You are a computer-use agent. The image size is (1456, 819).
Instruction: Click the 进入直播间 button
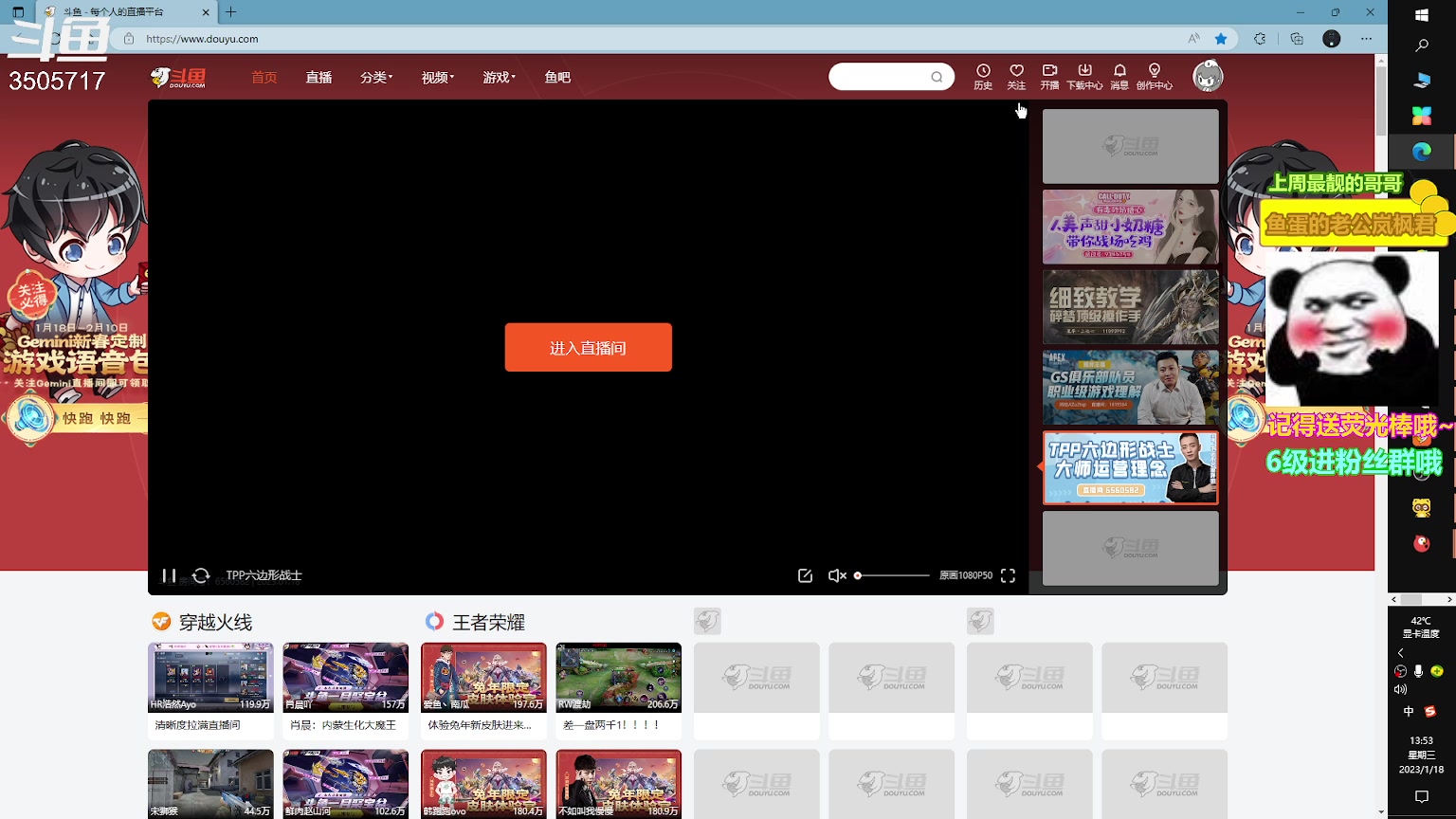[588, 347]
